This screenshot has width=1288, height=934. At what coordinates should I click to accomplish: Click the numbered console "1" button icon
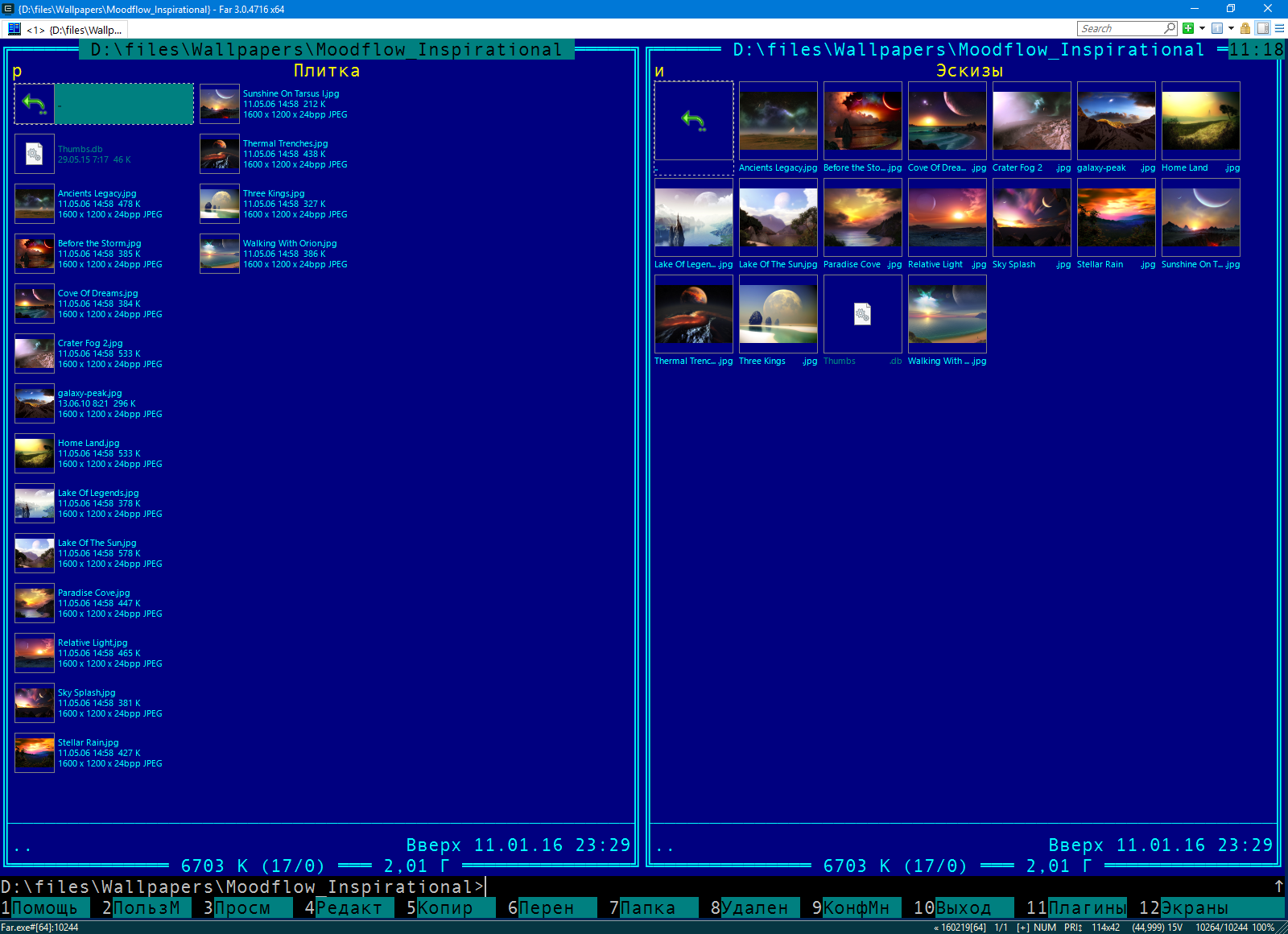(1219, 28)
